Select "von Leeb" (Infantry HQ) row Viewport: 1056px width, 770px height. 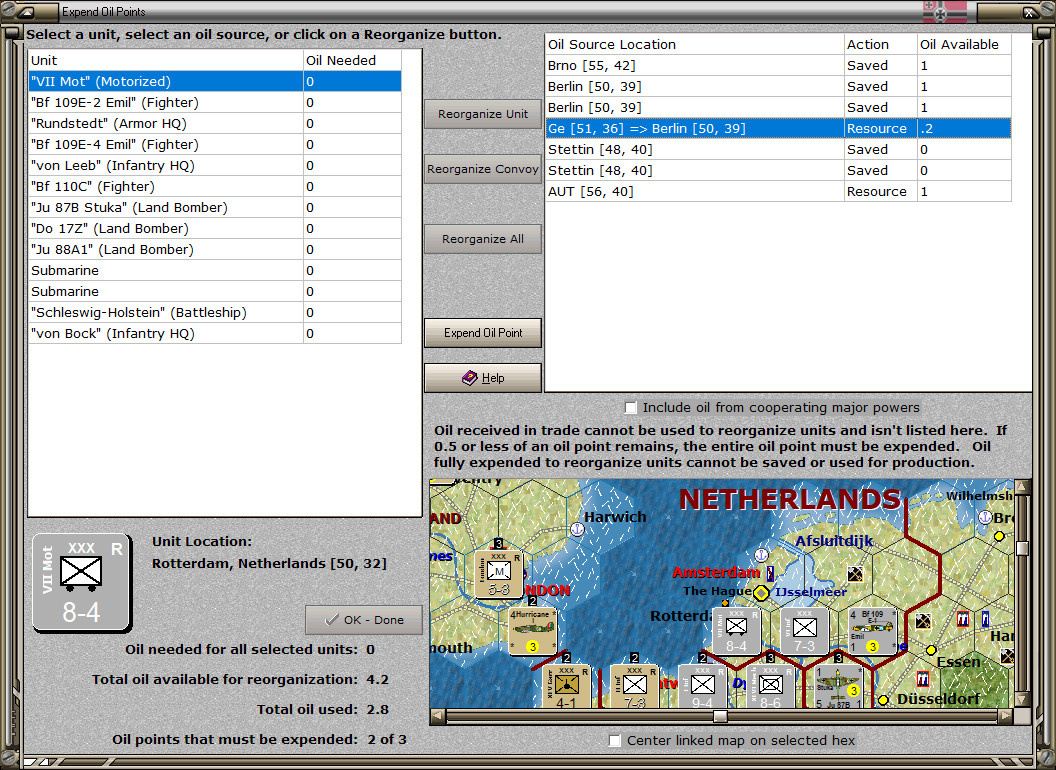point(215,165)
